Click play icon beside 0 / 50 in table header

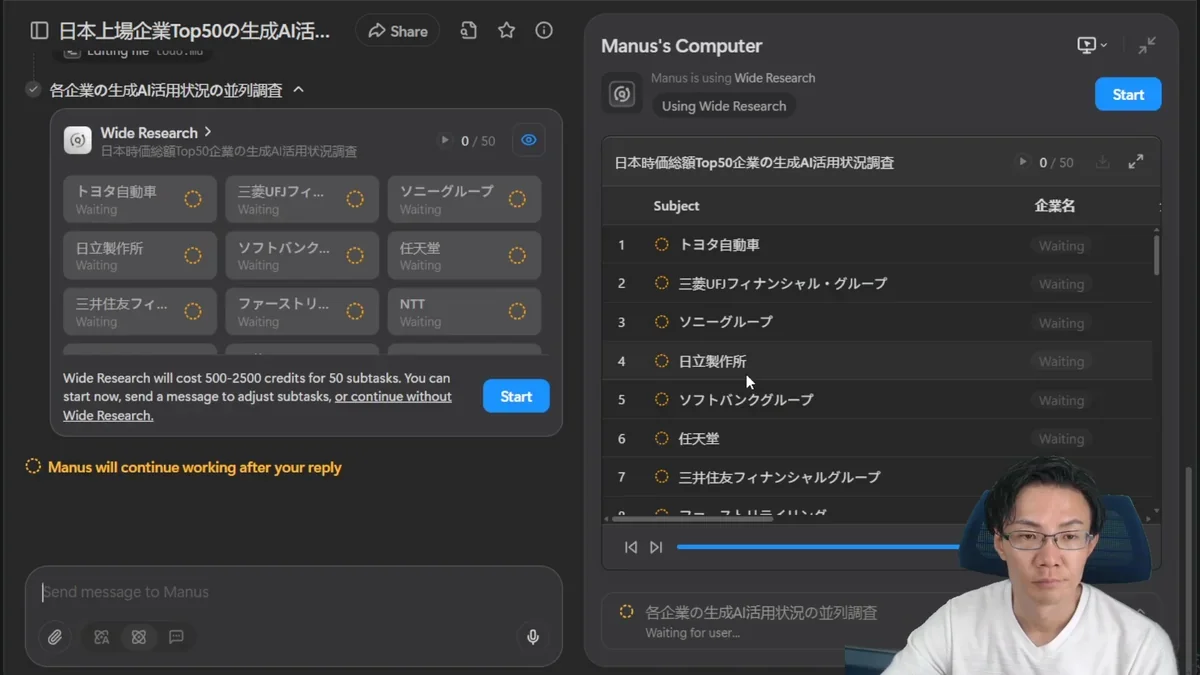pyautogui.click(x=1022, y=162)
